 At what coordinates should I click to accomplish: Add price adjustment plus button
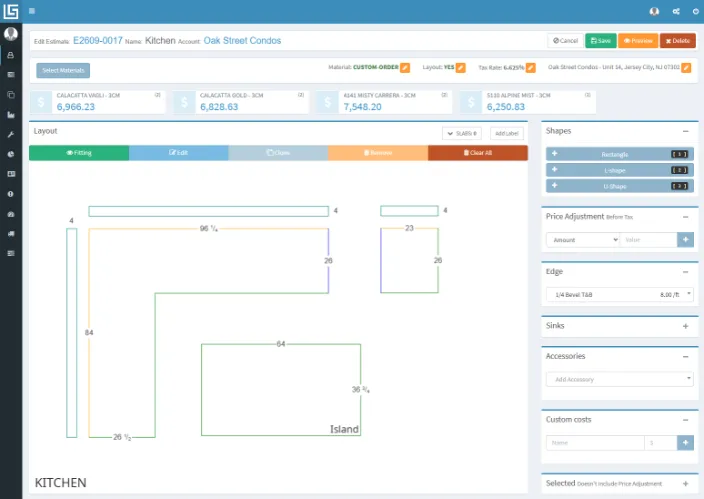pos(685,240)
